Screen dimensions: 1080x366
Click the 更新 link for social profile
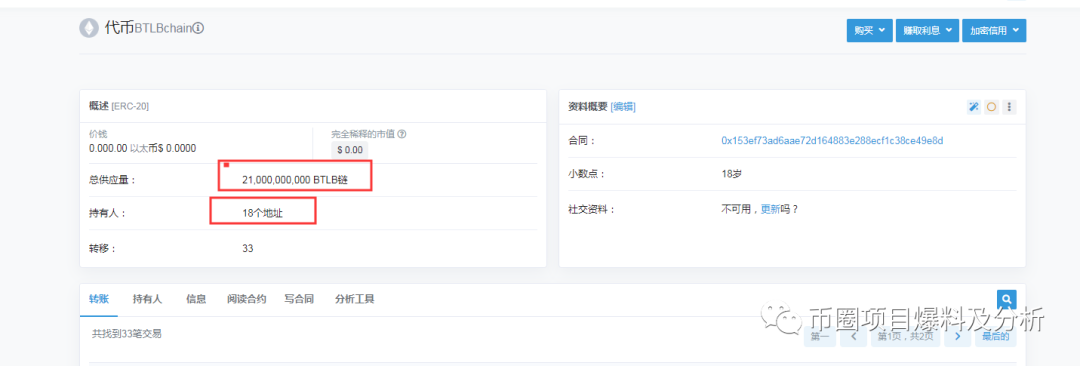point(770,209)
